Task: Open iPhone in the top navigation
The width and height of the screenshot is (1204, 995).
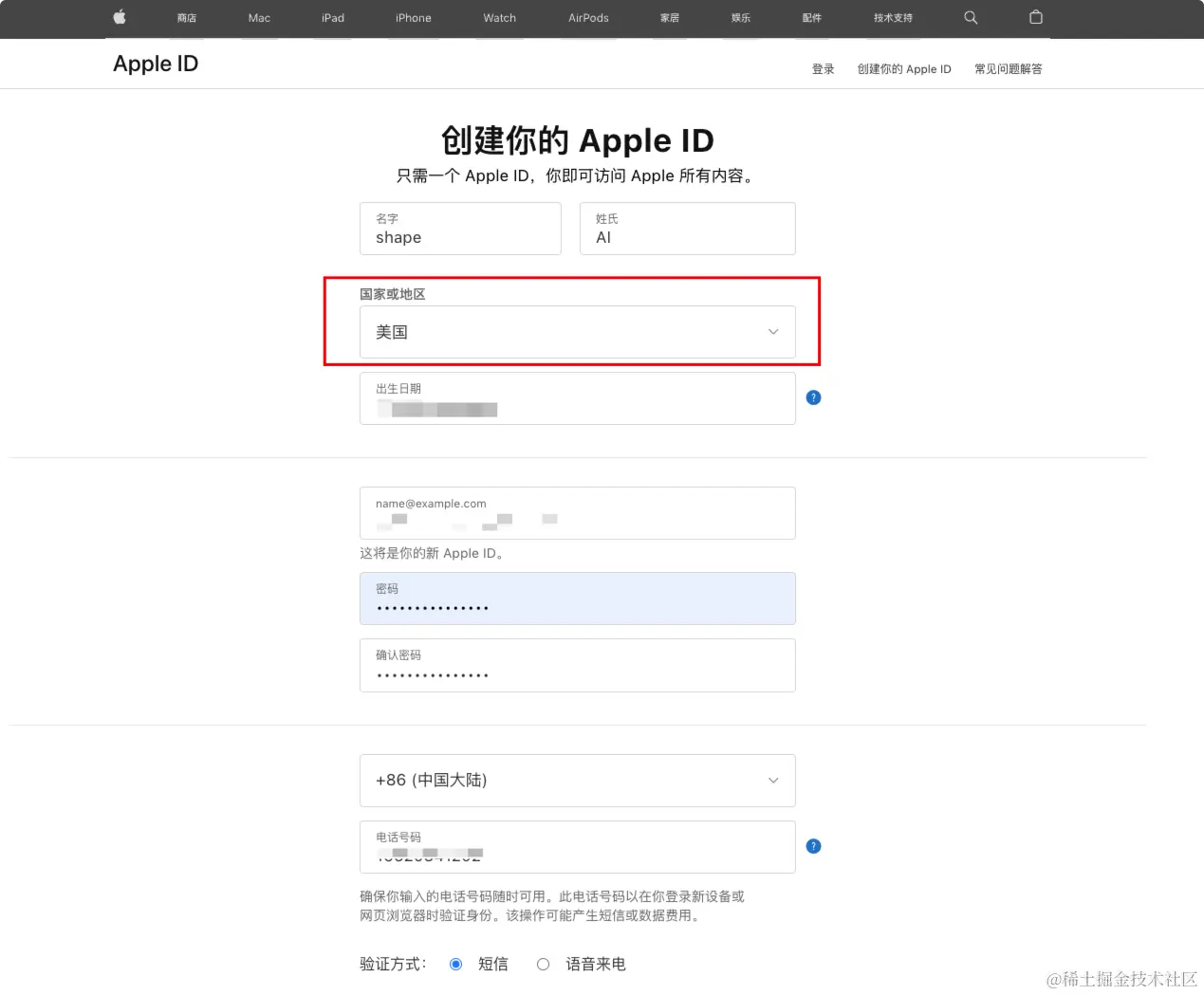Action: click(414, 18)
